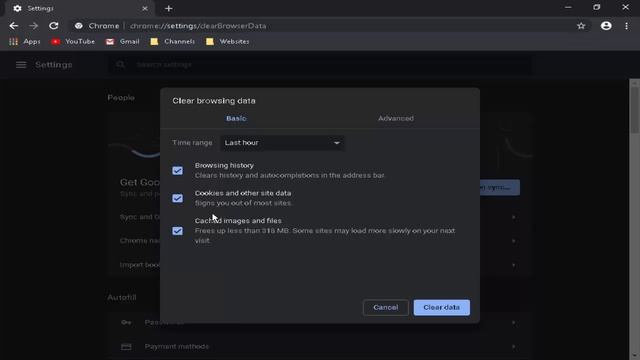This screenshot has width=640, height=360.
Task: Switch to the Advanced tab
Action: tap(396, 118)
